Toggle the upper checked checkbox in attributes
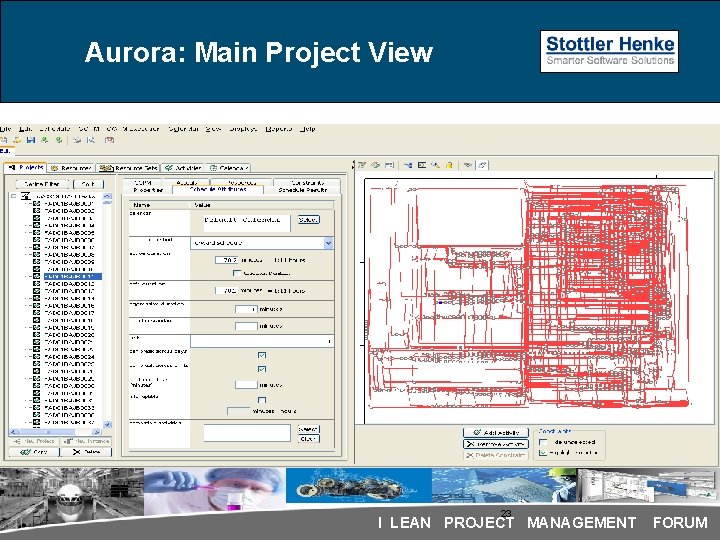Screen dimensions: 720x540 coord(262,355)
